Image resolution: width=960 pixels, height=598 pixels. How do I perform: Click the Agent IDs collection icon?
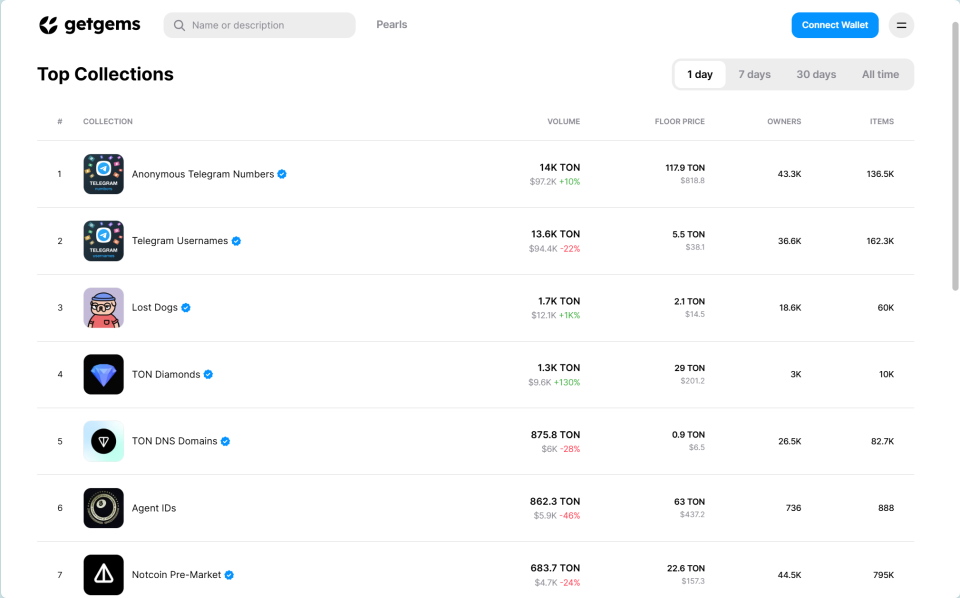[103, 508]
